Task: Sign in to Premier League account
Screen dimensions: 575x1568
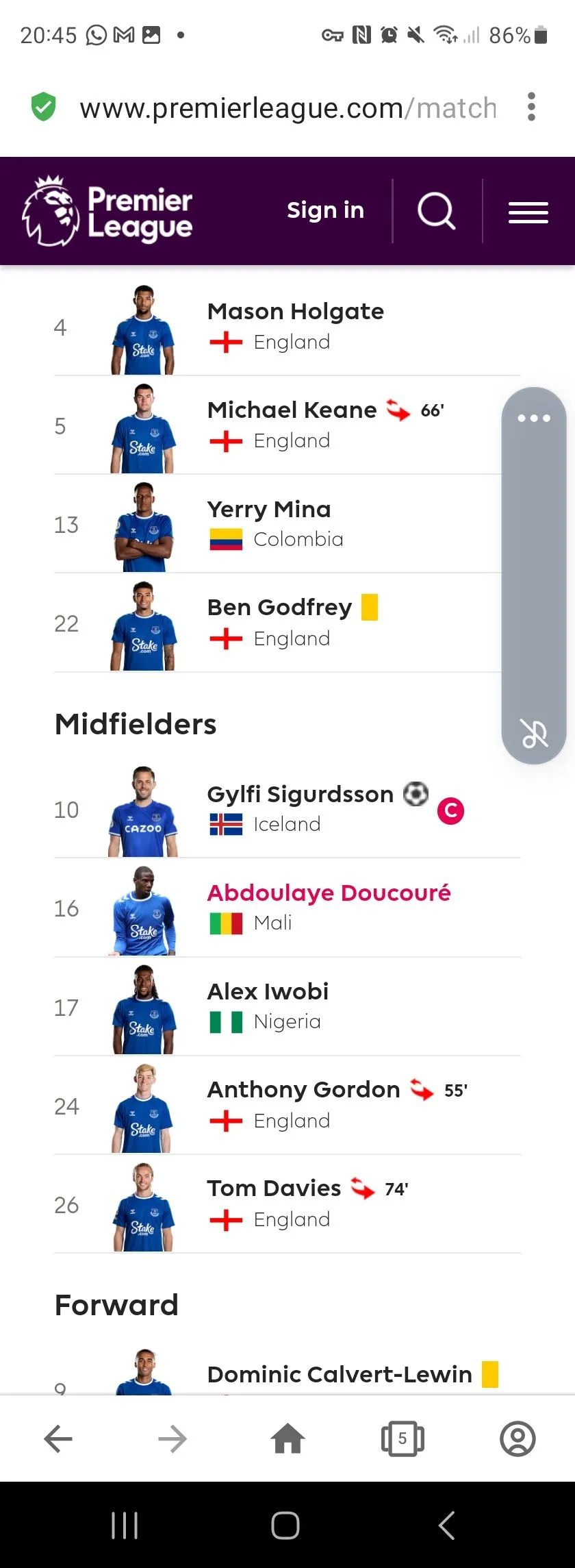Action: click(325, 210)
